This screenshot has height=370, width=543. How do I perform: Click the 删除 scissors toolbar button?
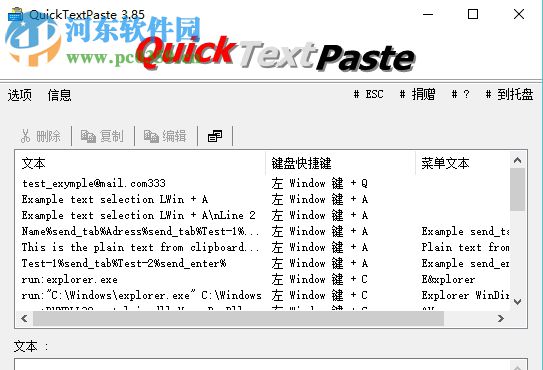point(41,136)
